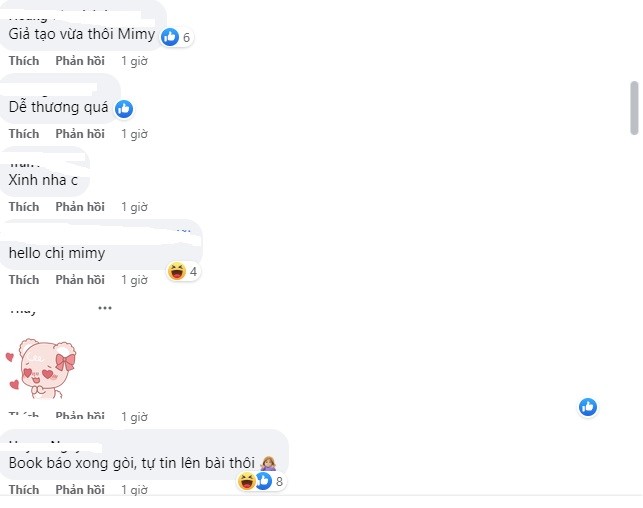Screen dimensions: 643x508
Task: Click the vertical scrollbar thumb
Action: 634,108
